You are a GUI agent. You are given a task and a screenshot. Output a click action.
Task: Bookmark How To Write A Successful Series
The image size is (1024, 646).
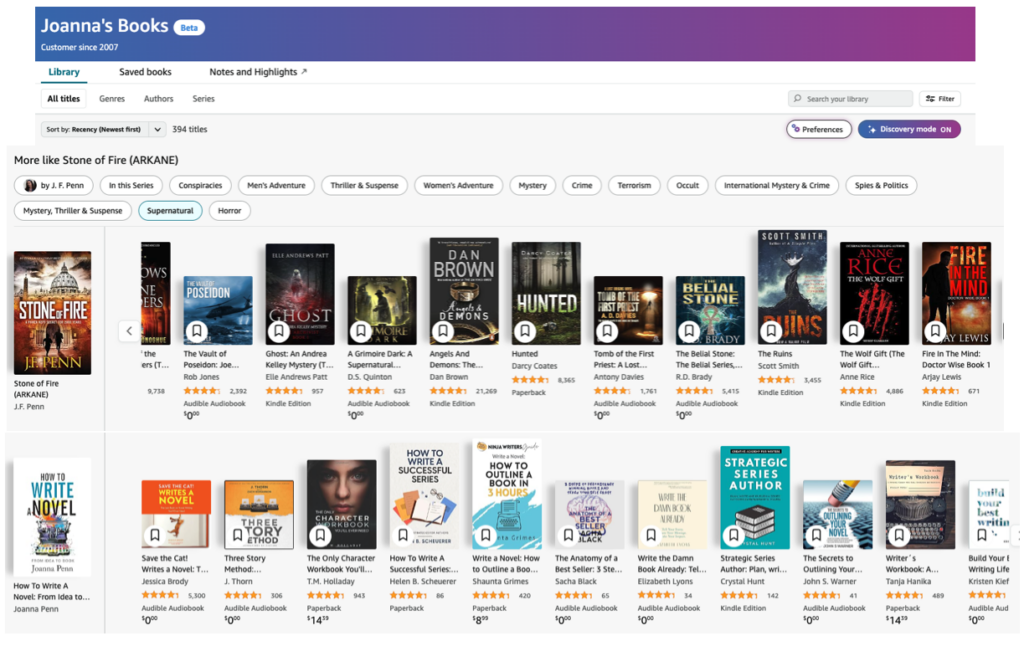403,535
